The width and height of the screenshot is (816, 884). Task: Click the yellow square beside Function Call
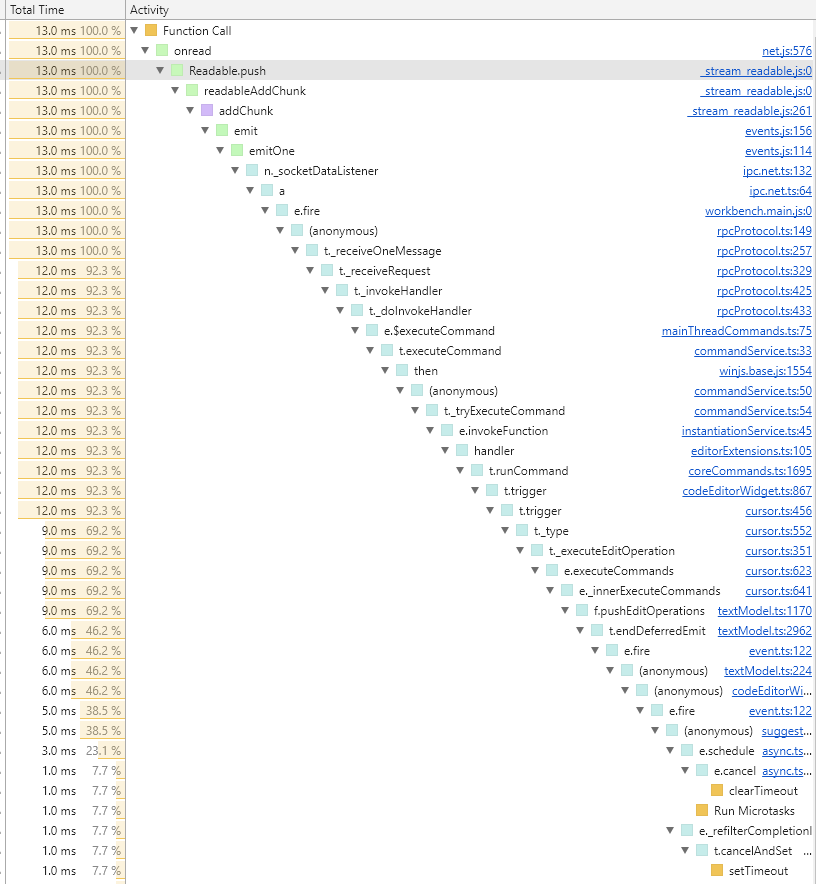(x=151, y=30)
